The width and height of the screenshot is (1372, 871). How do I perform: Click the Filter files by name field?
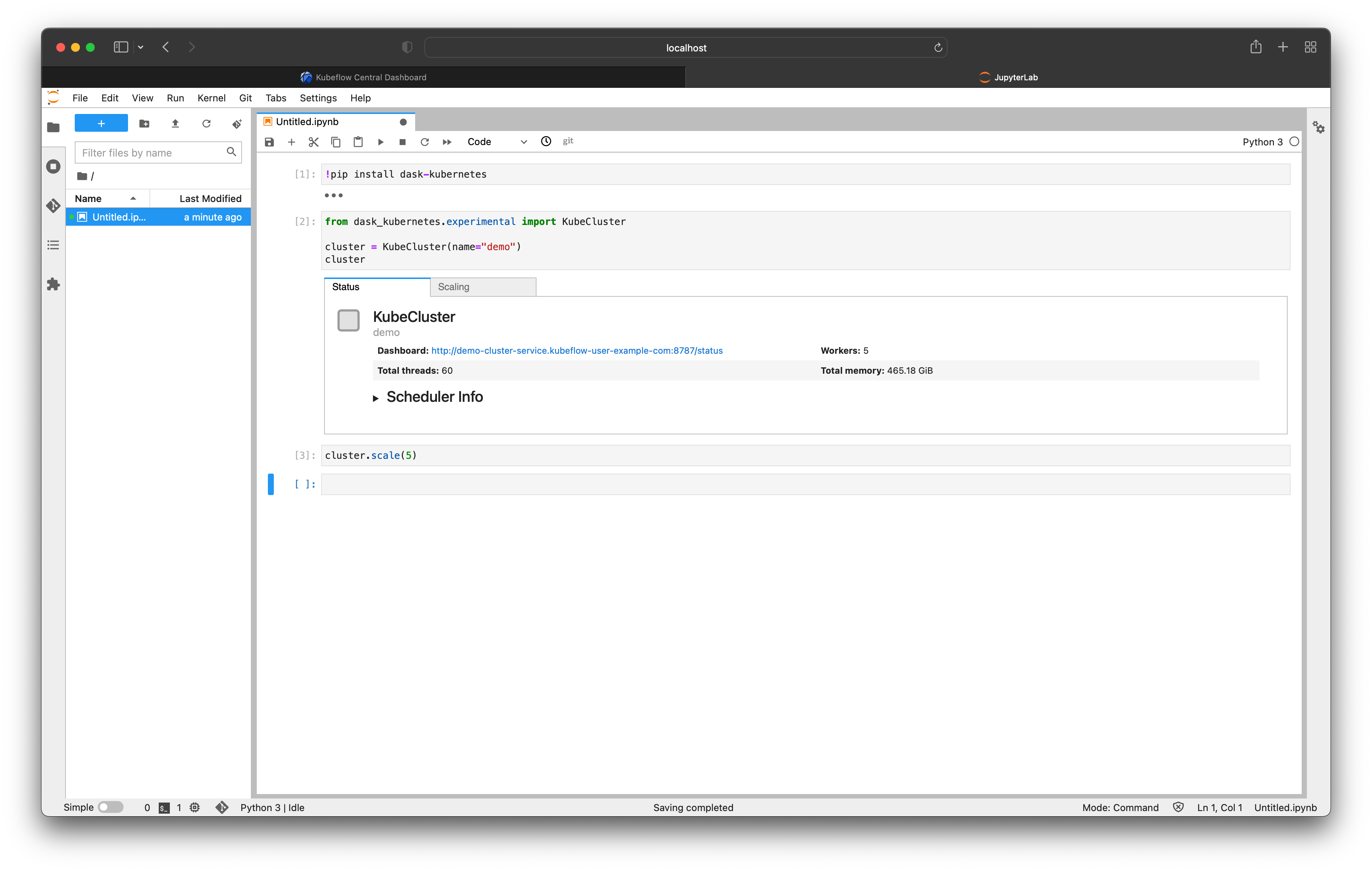pyautogui.click(x=151, y=153)
